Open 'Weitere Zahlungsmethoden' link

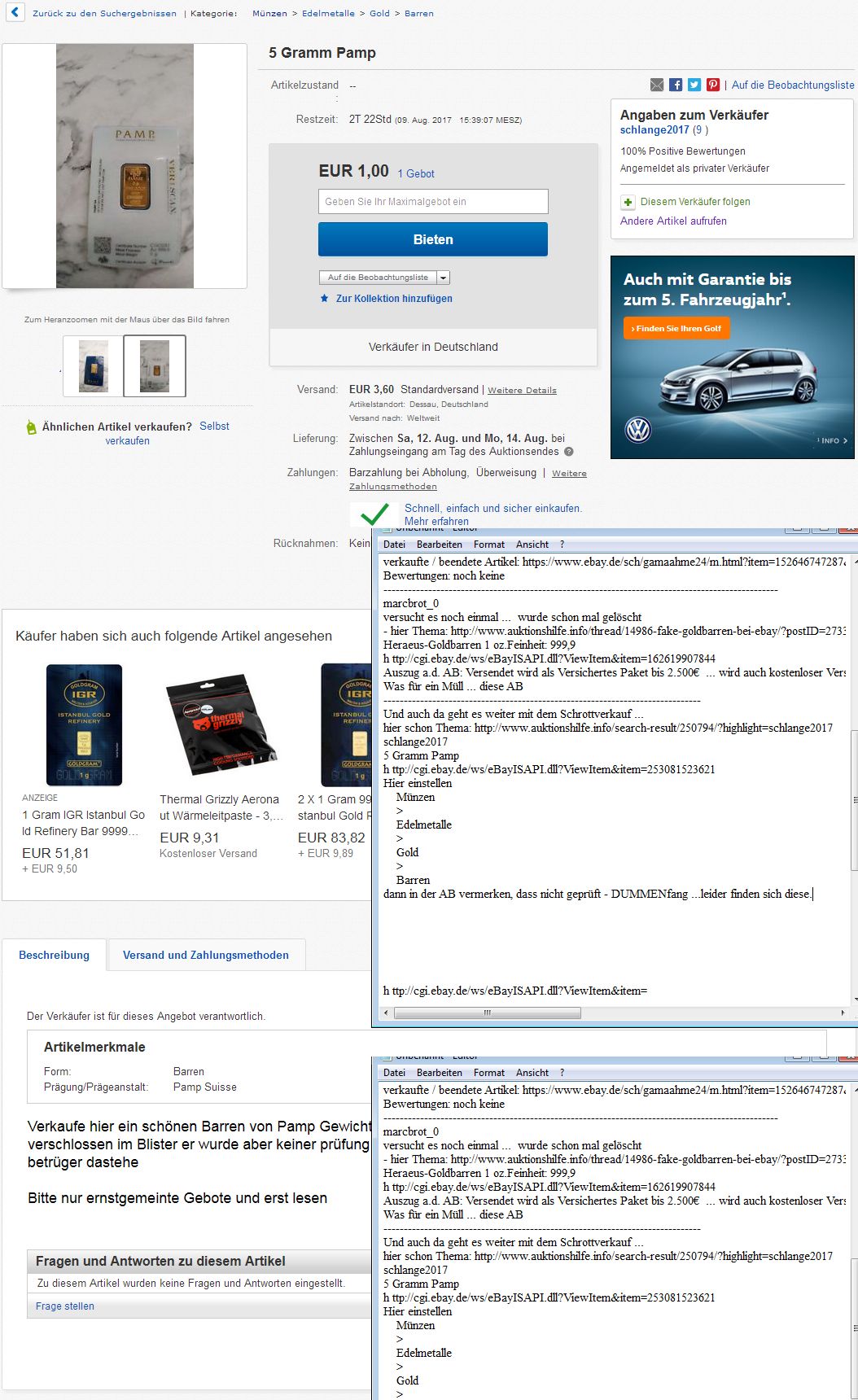pyautogui.click(x=468, y=479)
